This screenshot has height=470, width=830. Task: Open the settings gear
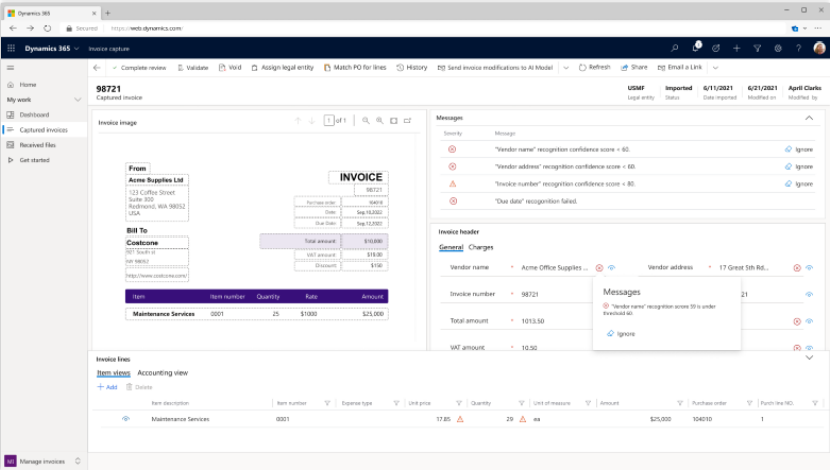pos(778,48)
